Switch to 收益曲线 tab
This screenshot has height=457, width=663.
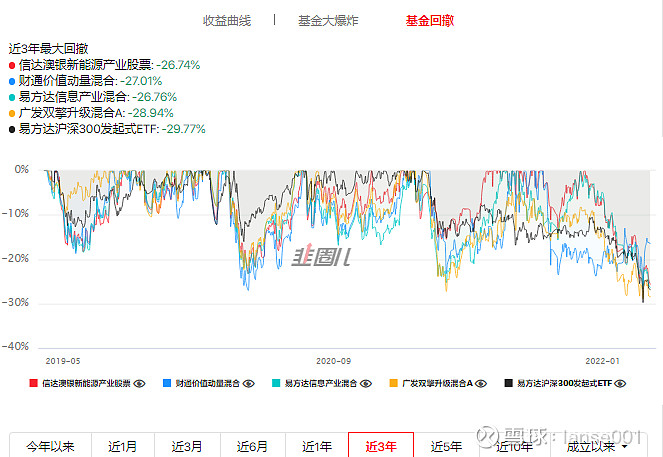pos(227,21)
